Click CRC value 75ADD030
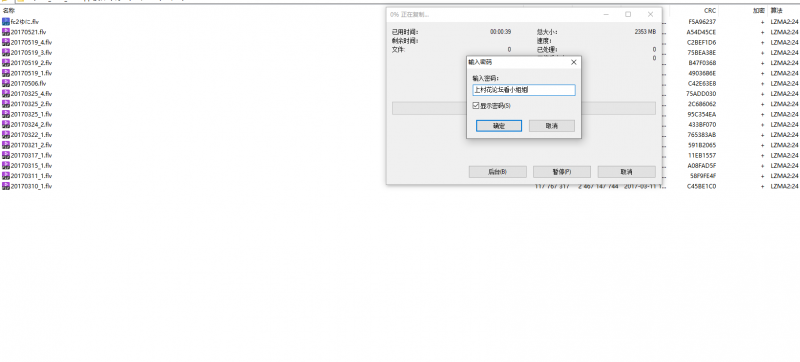The width and height of the screenshot is (800, 362). pos(702,94)
